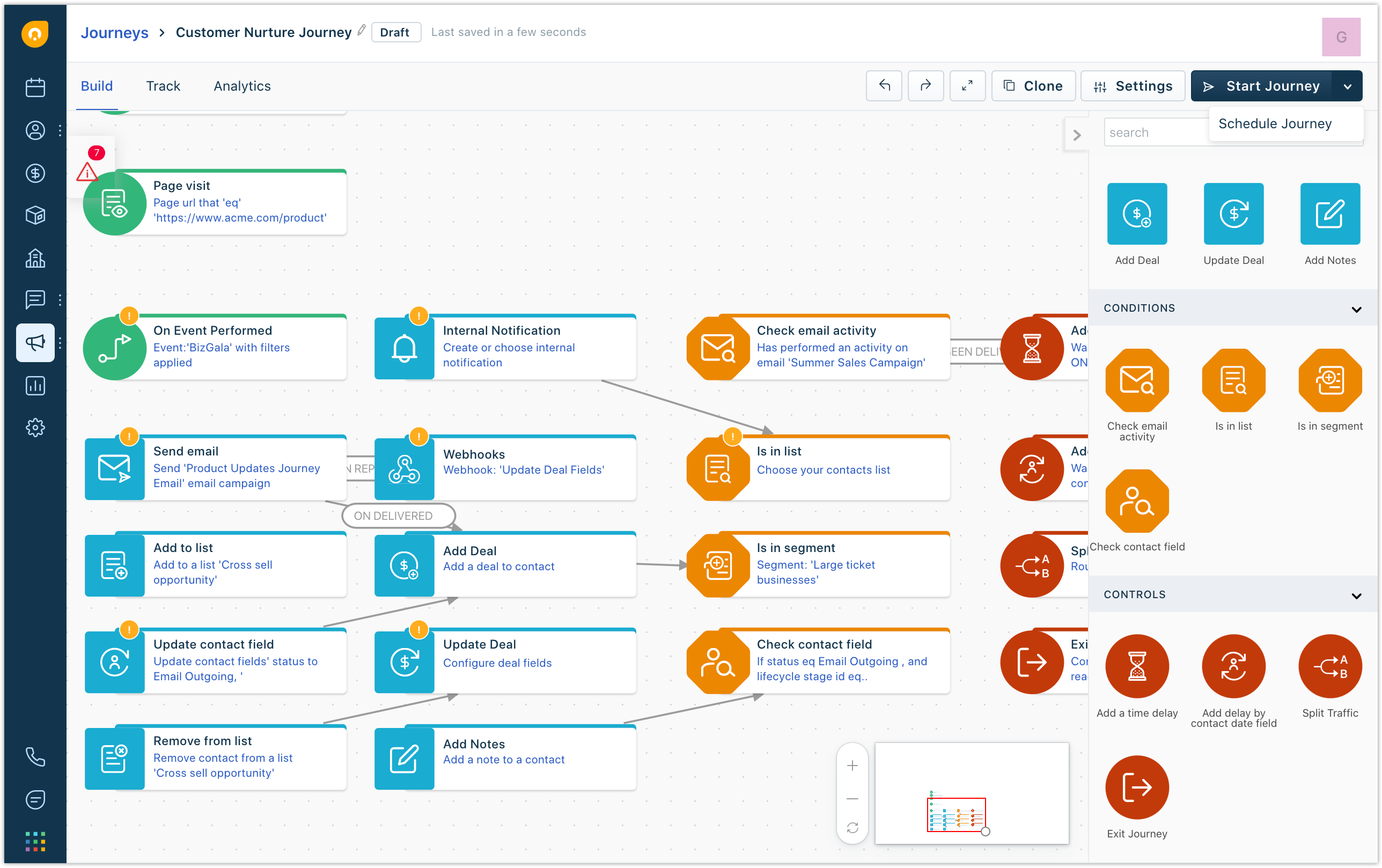Select the Split Traffic control icon

coord(1330,666)
